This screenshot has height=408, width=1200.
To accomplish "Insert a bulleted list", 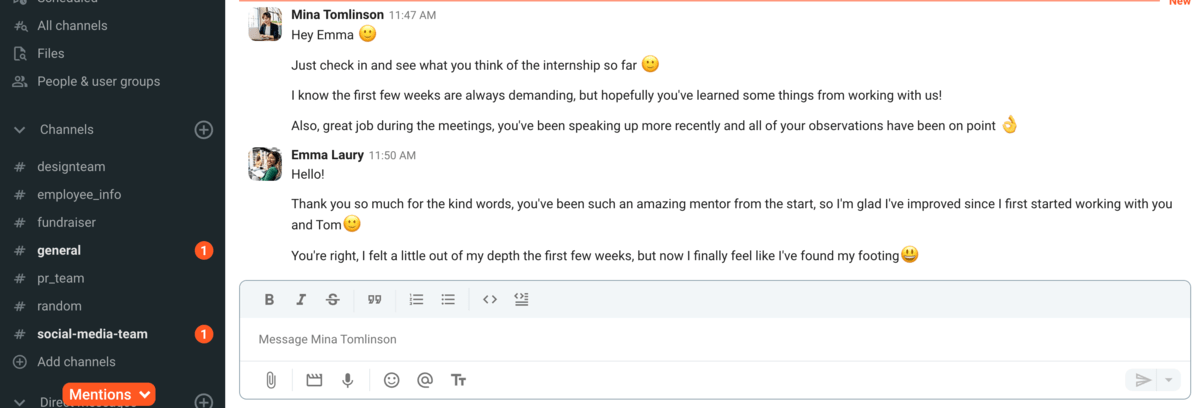I will 448,299.
